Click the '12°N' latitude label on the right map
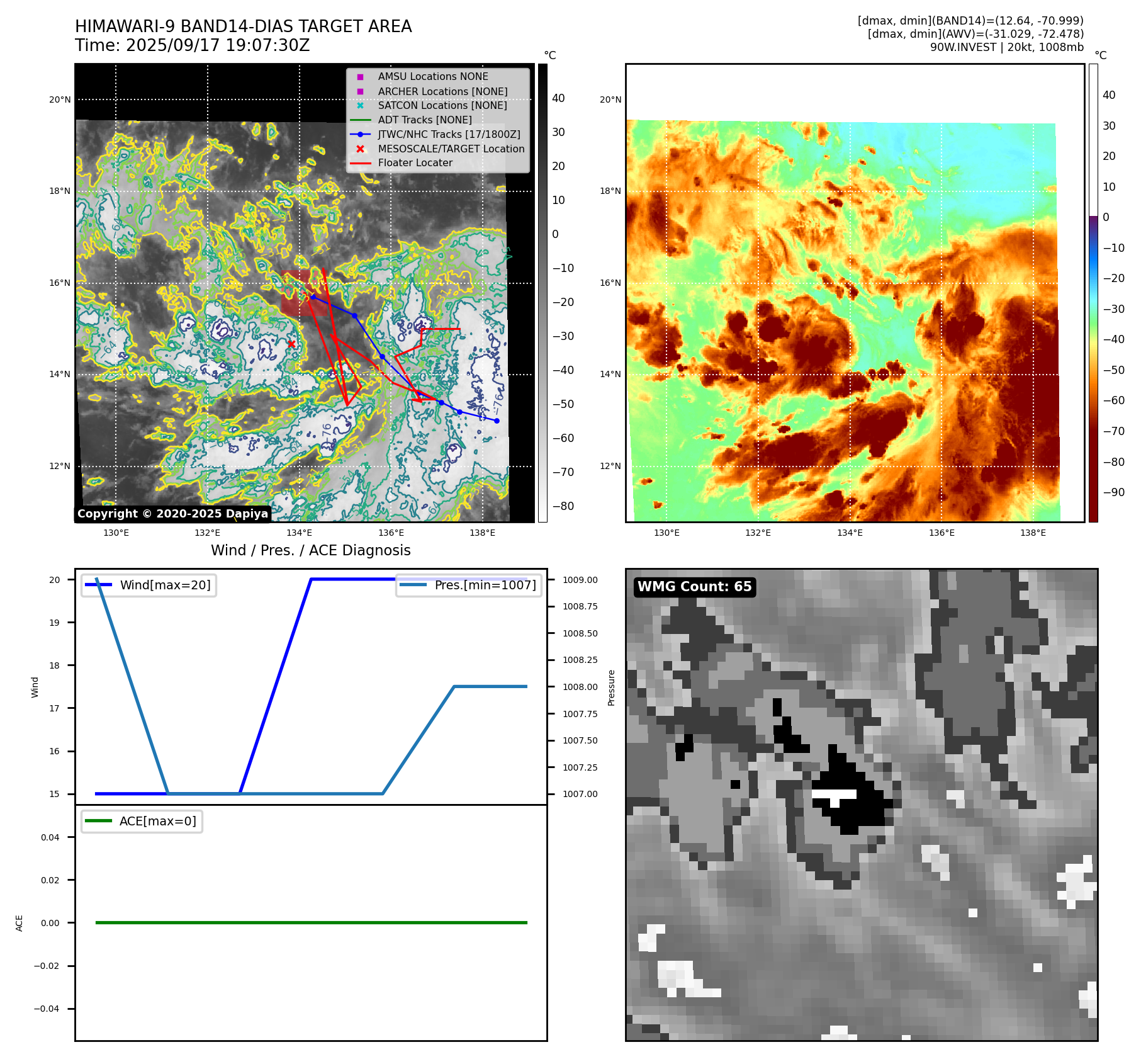The height and width of the screenshot is (1064, 1141). 610,466
